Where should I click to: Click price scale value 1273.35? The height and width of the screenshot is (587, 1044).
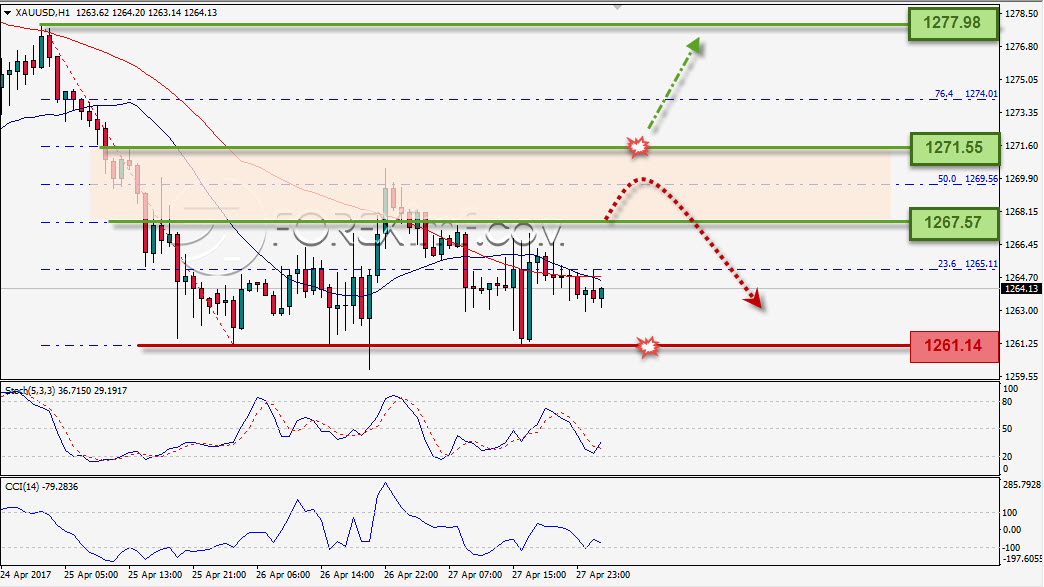click(1021, 112)
